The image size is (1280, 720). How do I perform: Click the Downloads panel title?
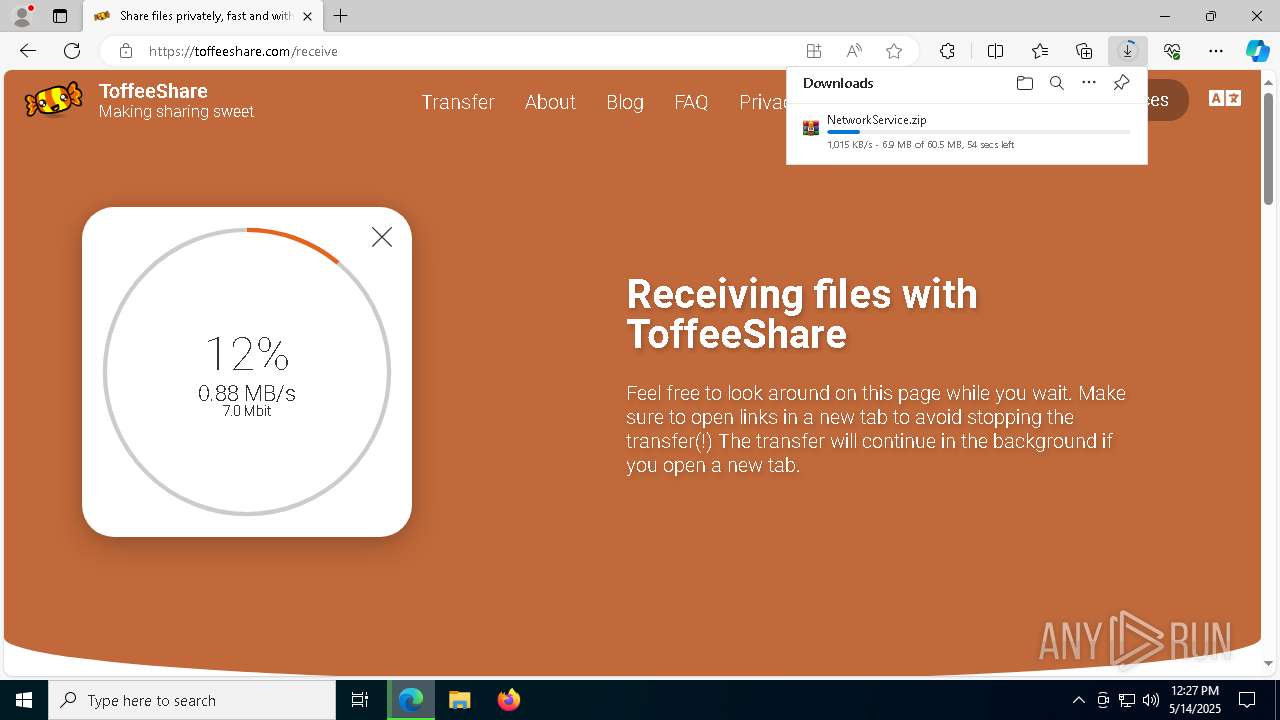click(x=838, y=83)
